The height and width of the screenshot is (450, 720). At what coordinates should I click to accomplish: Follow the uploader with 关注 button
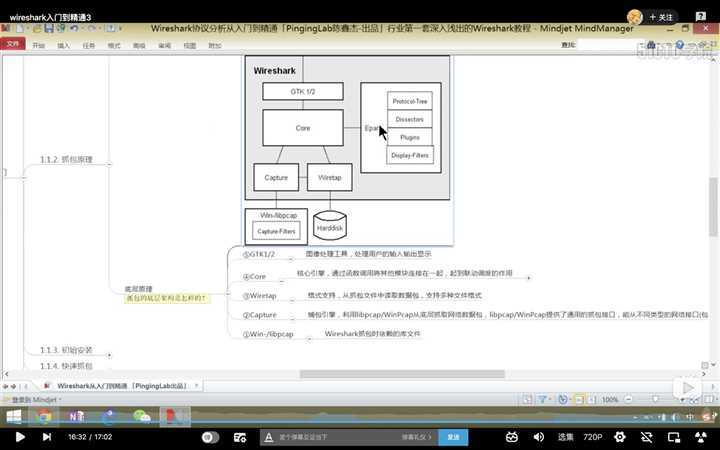[661, 17]
